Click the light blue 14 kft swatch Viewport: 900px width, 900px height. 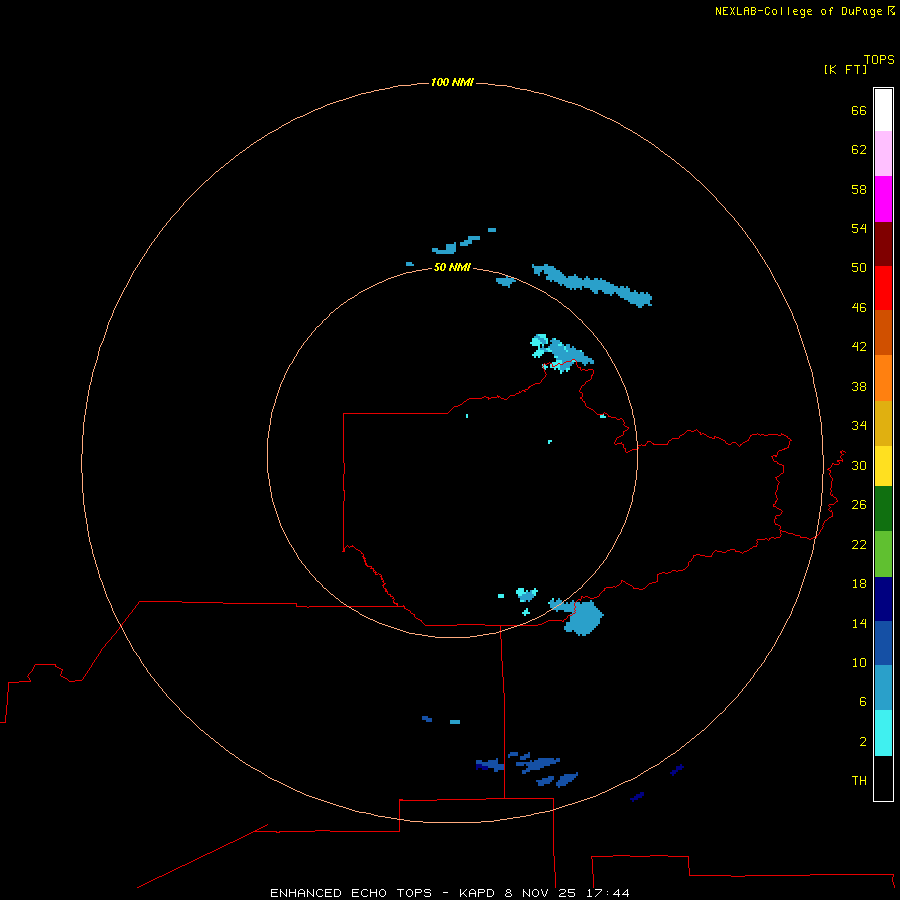pos(883,688)
